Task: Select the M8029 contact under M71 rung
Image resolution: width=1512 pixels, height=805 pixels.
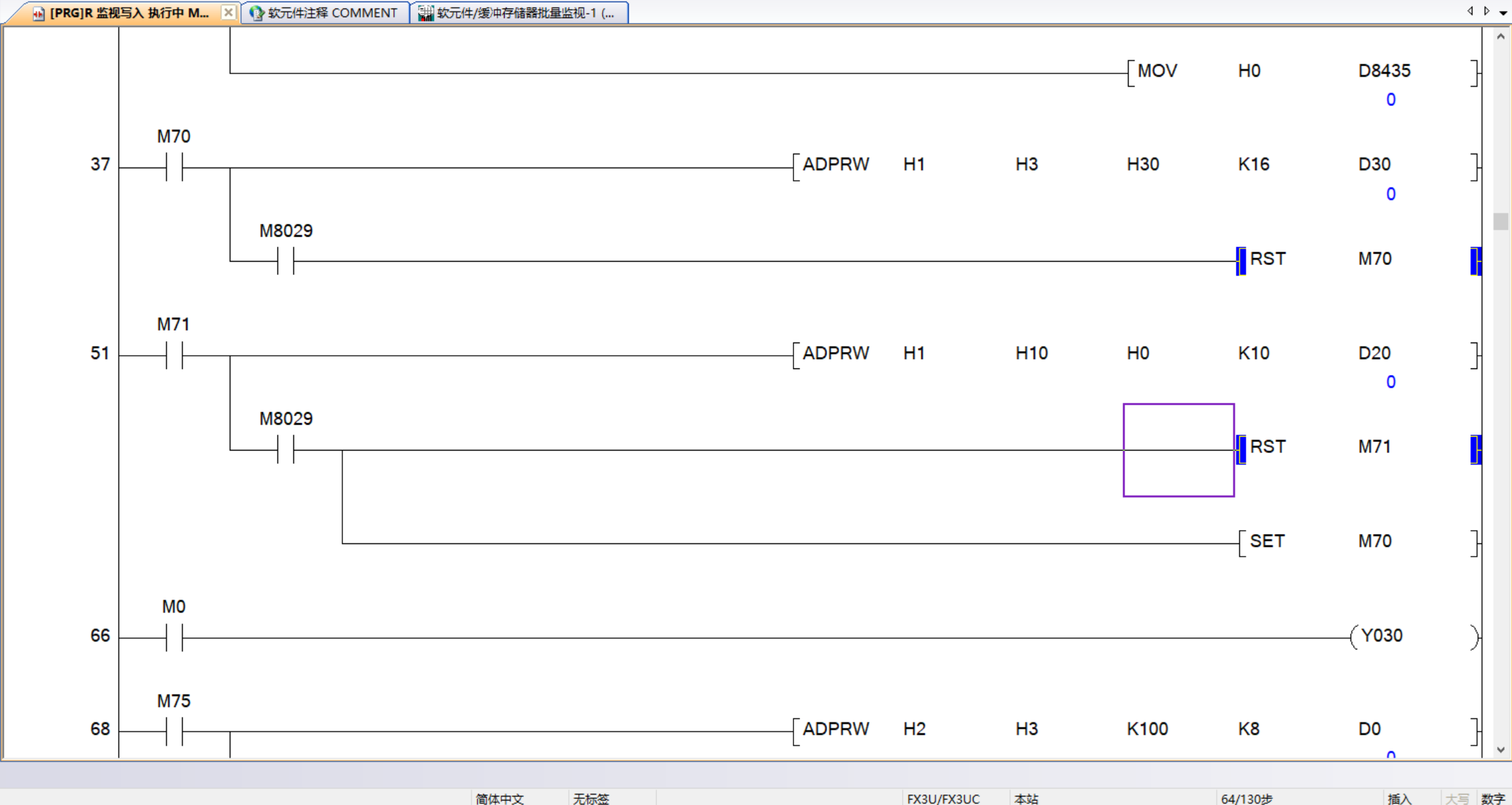Action: coord(285,449)
